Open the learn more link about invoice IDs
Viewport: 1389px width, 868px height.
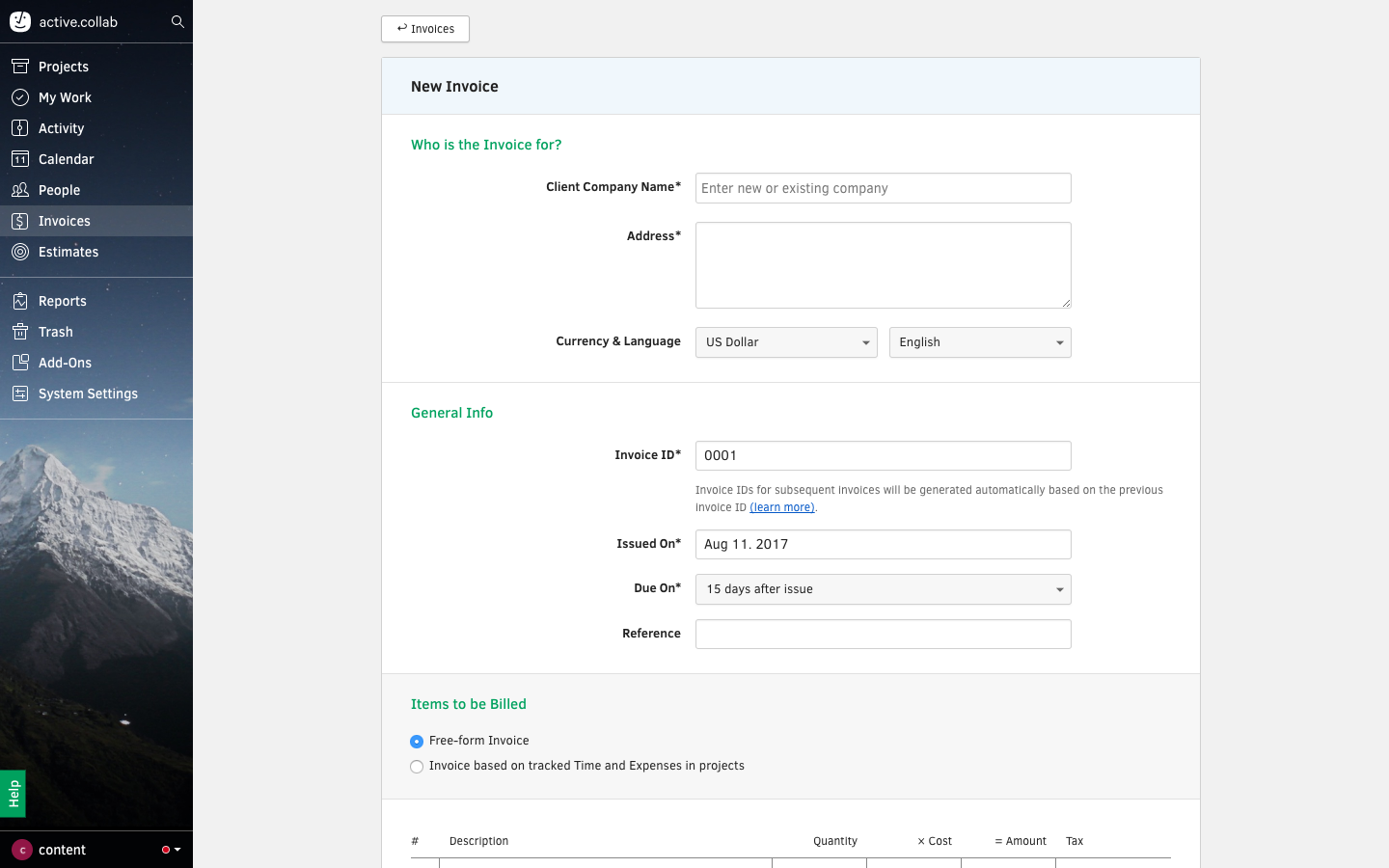(x=781, y=506)
